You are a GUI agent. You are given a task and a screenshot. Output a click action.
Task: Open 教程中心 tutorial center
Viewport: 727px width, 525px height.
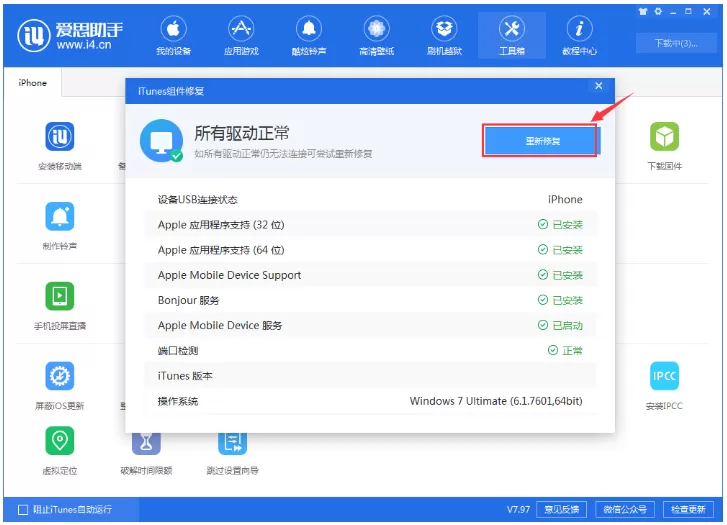(x=579, y=36)
